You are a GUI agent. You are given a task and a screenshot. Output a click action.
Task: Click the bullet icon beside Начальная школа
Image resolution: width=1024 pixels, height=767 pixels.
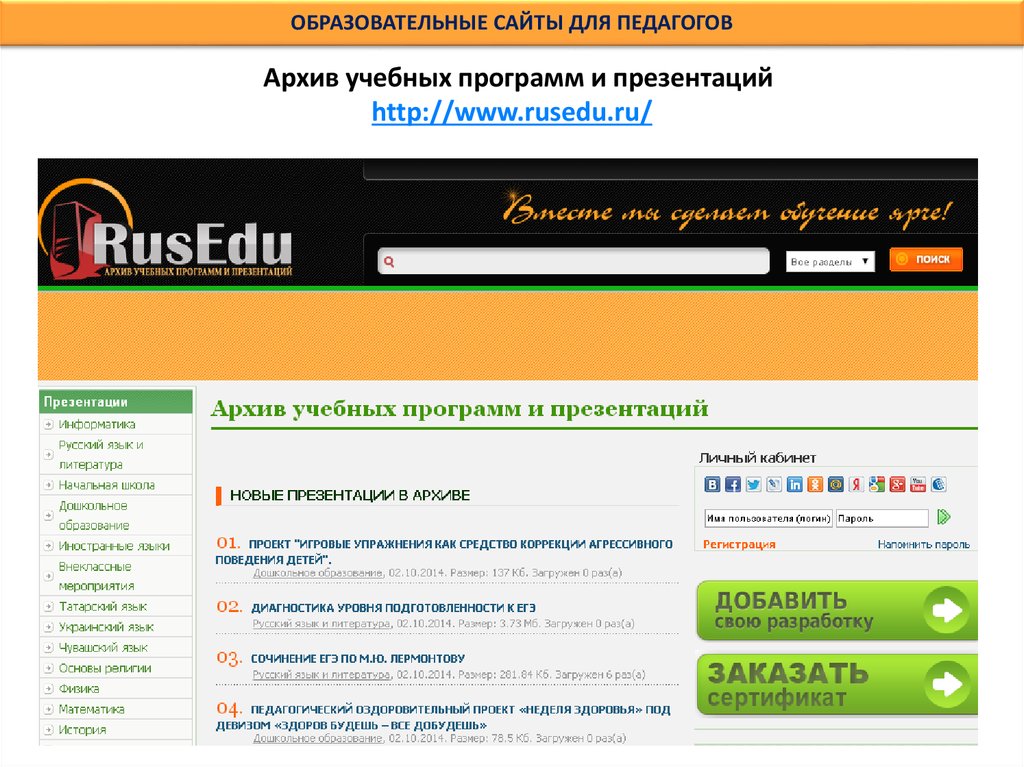click(x=48, y=485)
